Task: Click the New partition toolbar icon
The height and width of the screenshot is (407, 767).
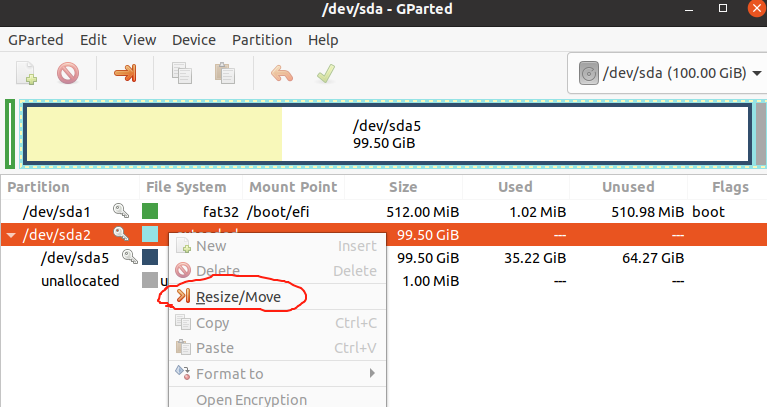Action: pos(26,73)
